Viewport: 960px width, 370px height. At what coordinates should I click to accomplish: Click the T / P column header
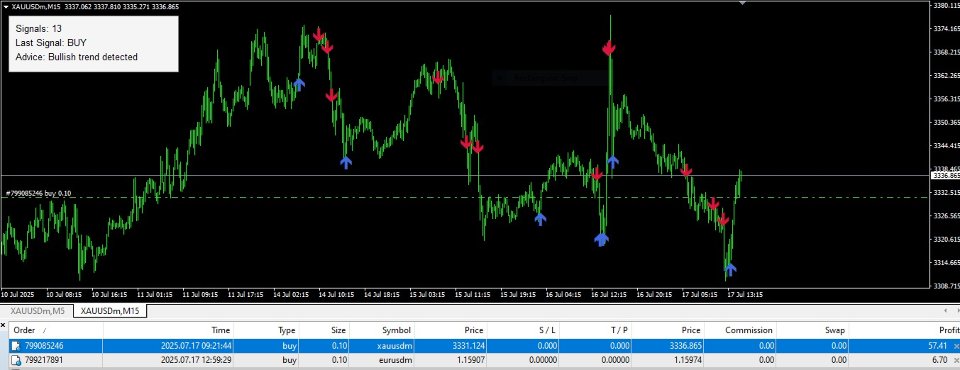coord(594,330)
